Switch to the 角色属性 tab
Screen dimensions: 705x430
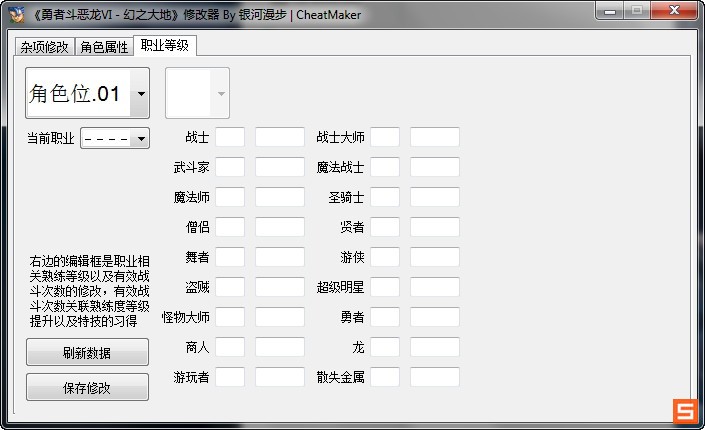105,48
